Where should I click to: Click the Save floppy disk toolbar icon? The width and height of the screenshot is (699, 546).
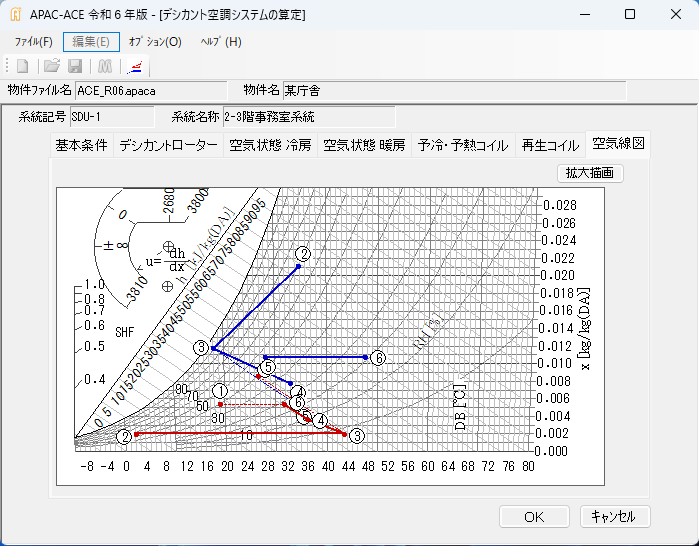click(x=75, y=66)
